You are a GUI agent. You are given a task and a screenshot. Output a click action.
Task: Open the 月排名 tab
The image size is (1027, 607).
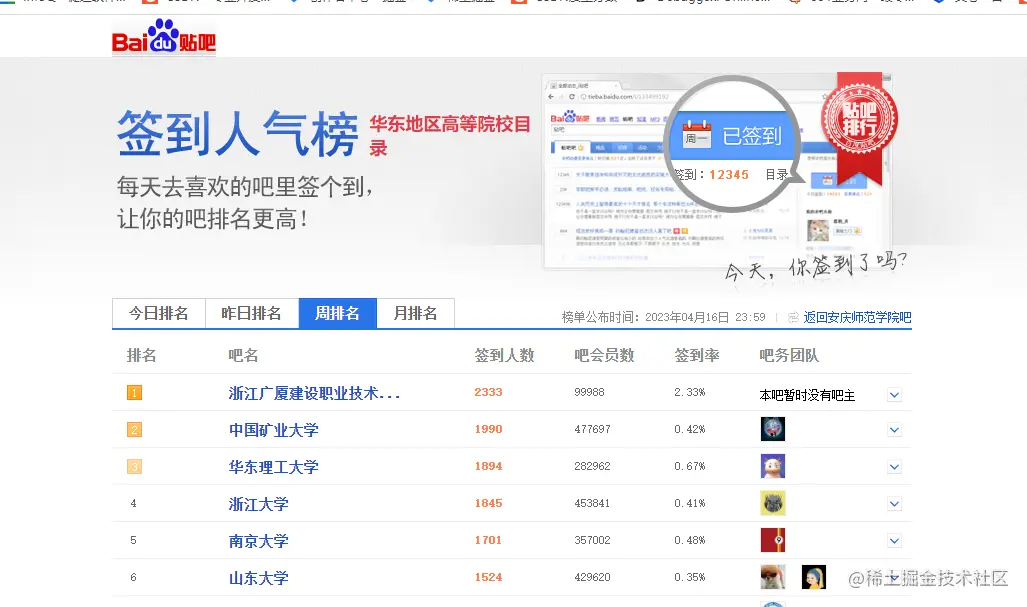(415, 313)
